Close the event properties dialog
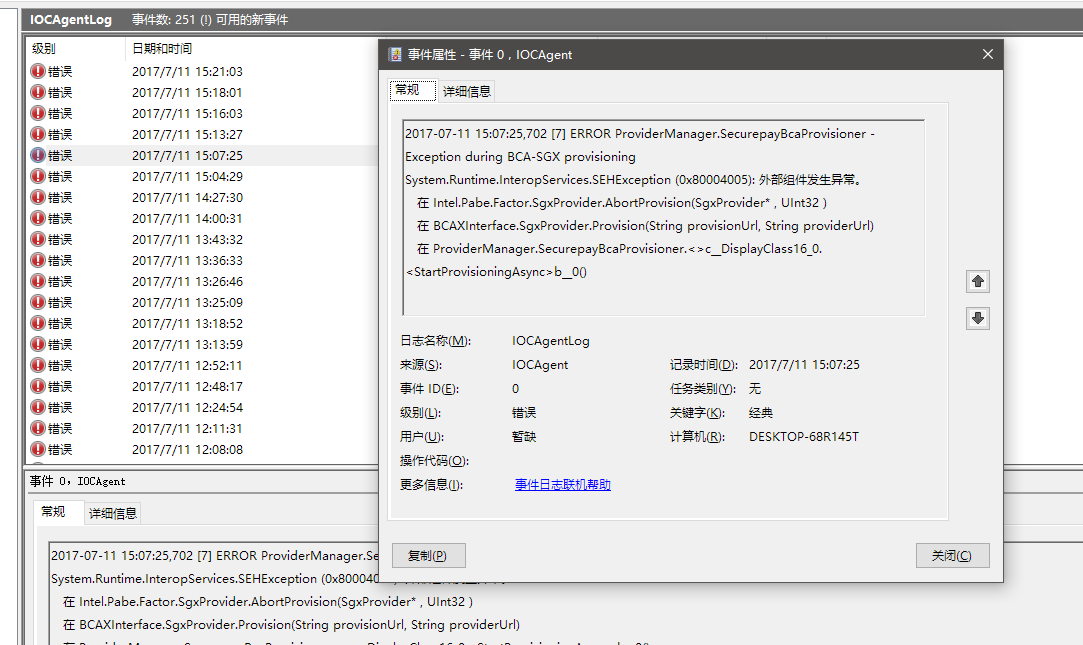 (988, 54)
